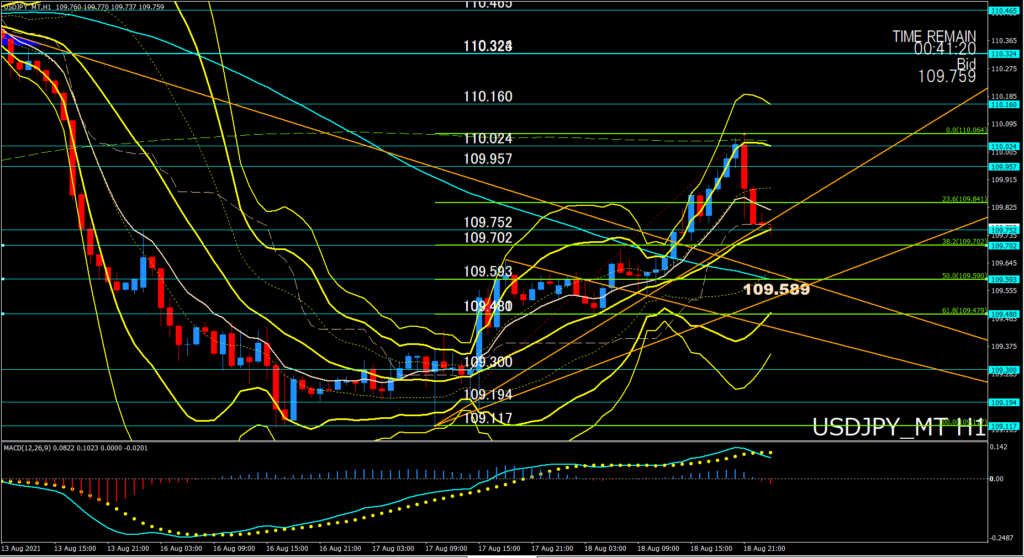Image resolution: width=1024 pixels, height=558 pixels.
Task: Click the 16 Aug 15:00 time label
Action: 287,549
